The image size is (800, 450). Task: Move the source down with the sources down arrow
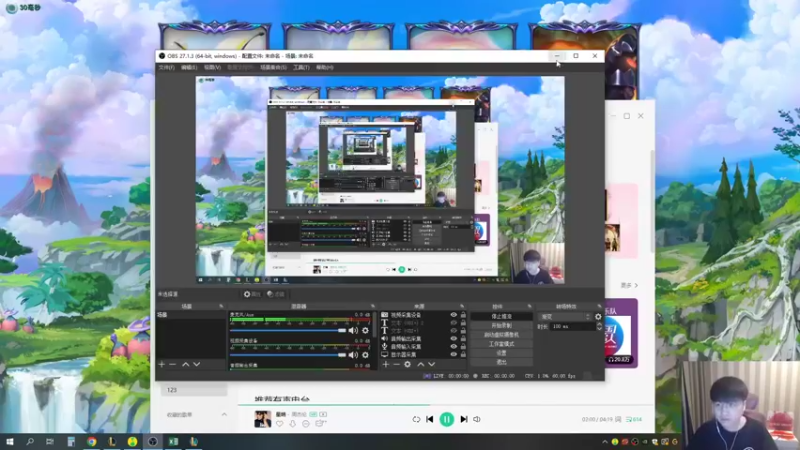432,364
